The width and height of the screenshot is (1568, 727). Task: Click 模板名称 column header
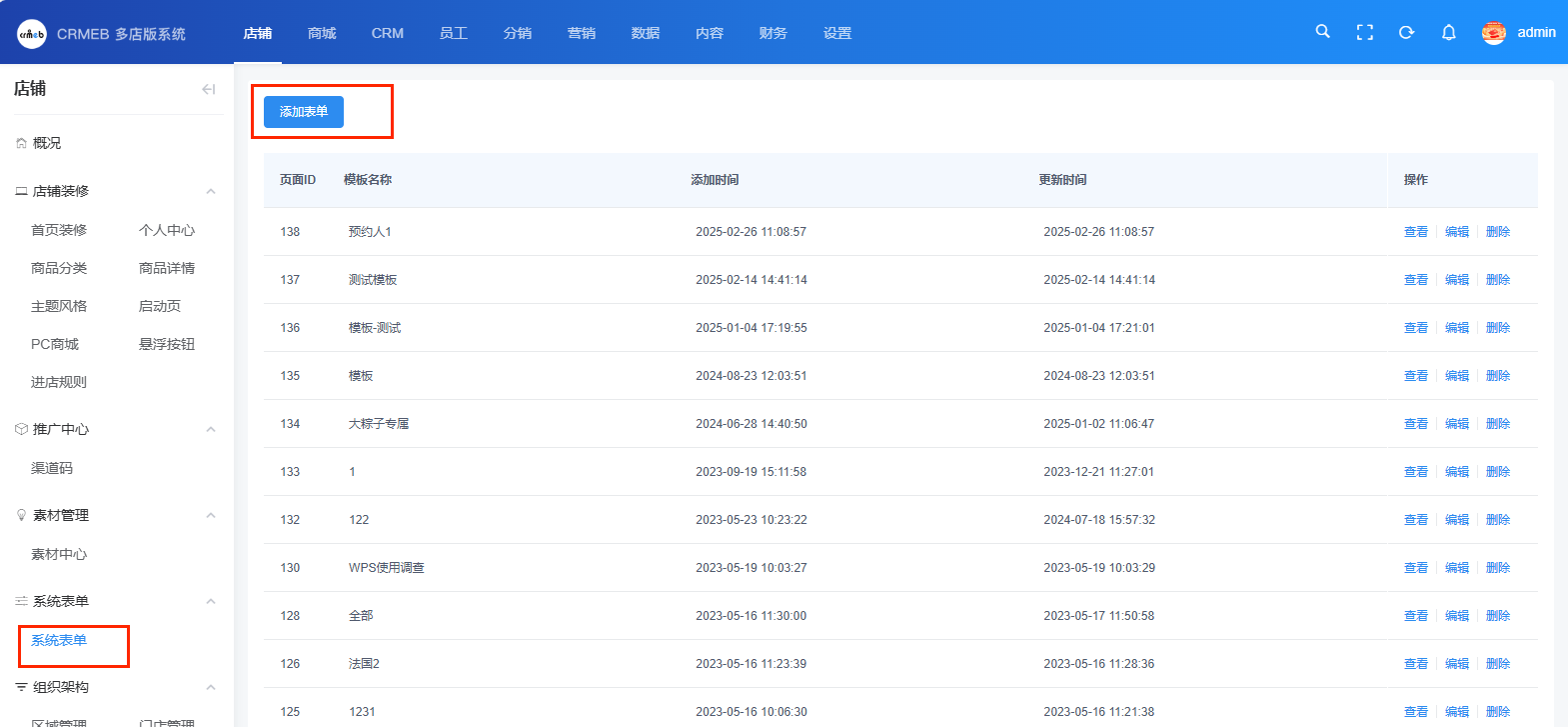(x=368, y=180)
